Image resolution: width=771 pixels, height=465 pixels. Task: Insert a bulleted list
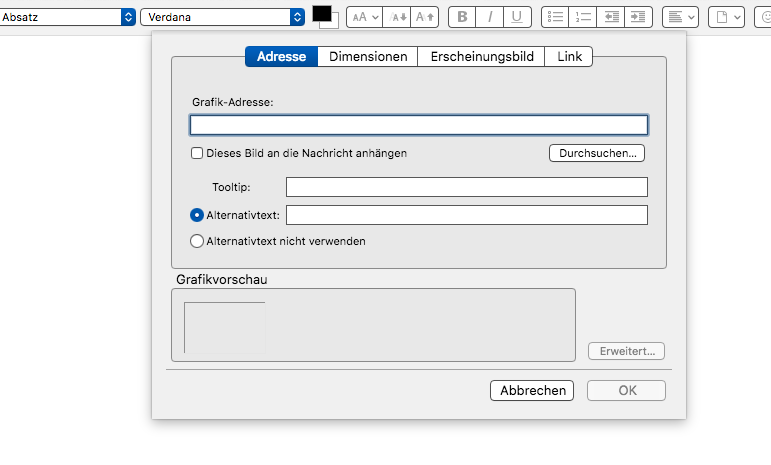(556, 17)
